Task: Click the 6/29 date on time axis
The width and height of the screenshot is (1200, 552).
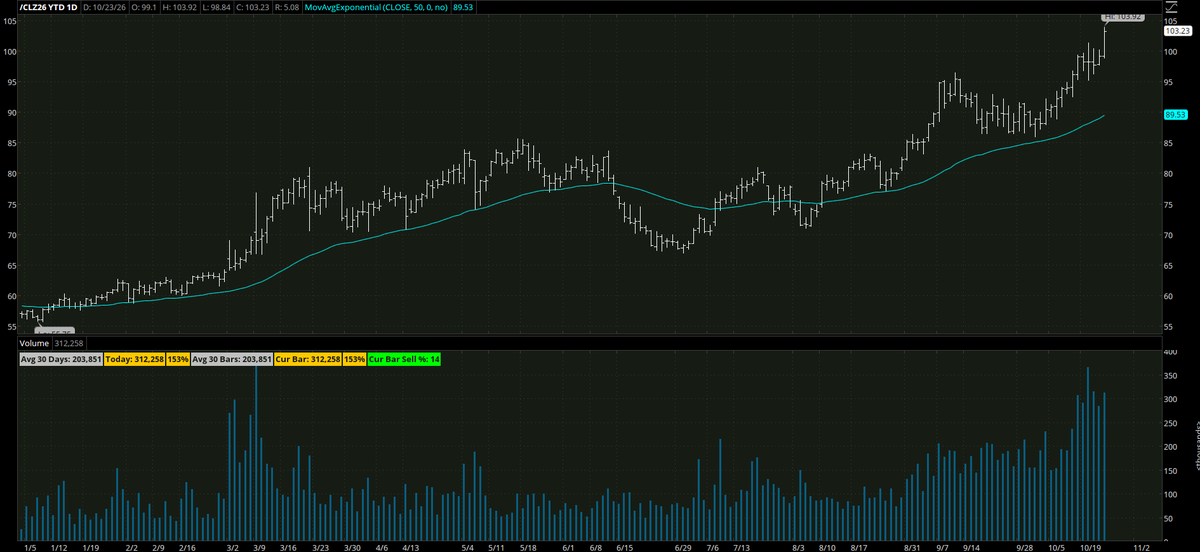Action: tap(684, 547)
